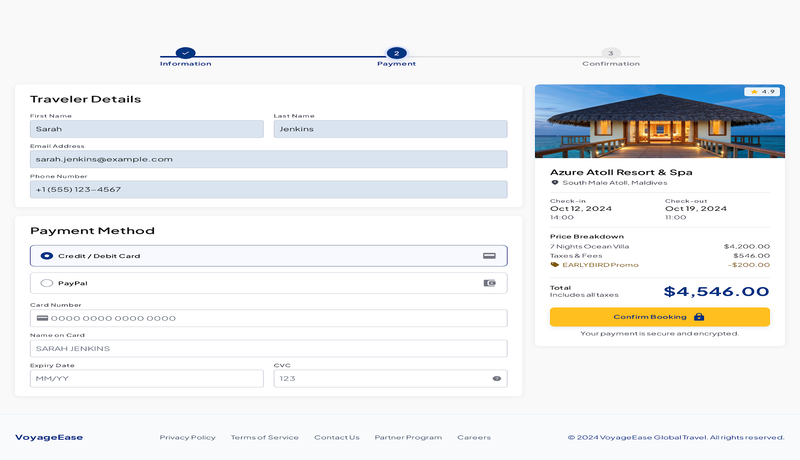Click the 7 Nights Ocean Villa line
This screenshot has width=800, height=460.
[589, 246]
